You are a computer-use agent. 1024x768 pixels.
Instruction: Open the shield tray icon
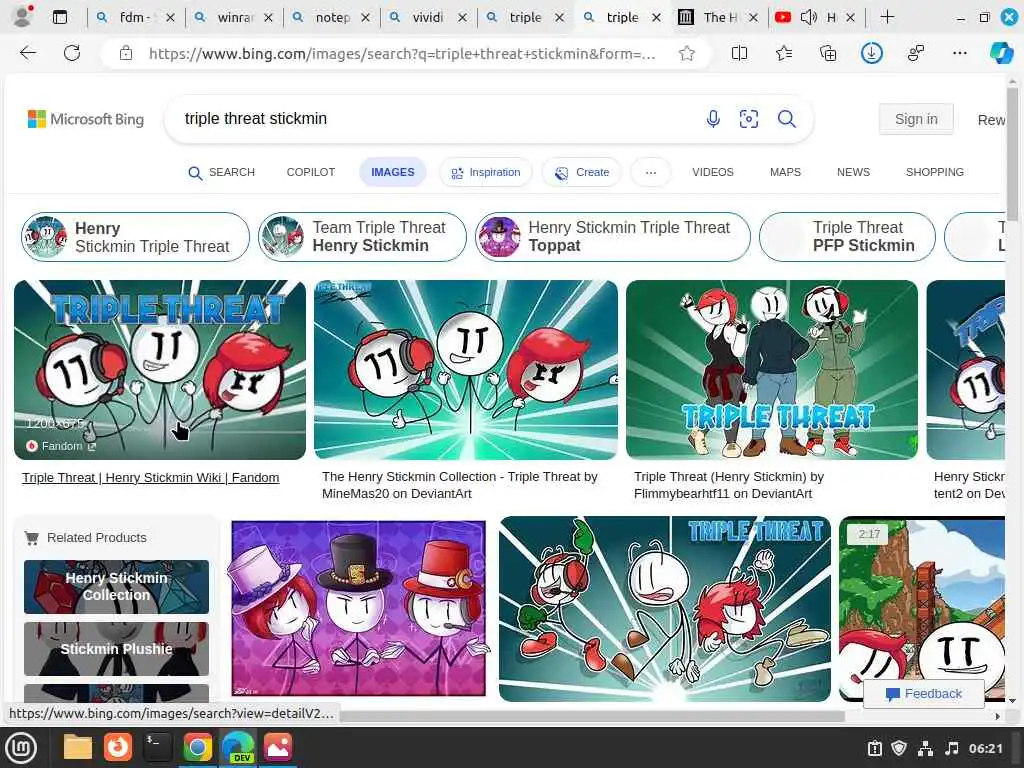(899, 748)
